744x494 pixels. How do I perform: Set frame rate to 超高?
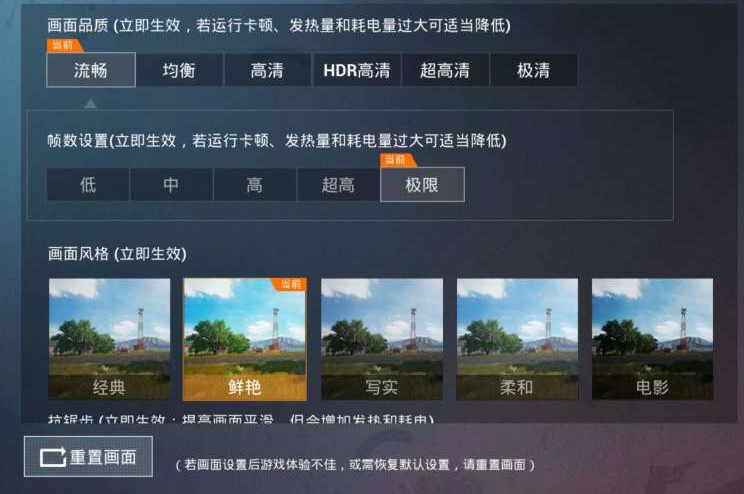[338, 185]
